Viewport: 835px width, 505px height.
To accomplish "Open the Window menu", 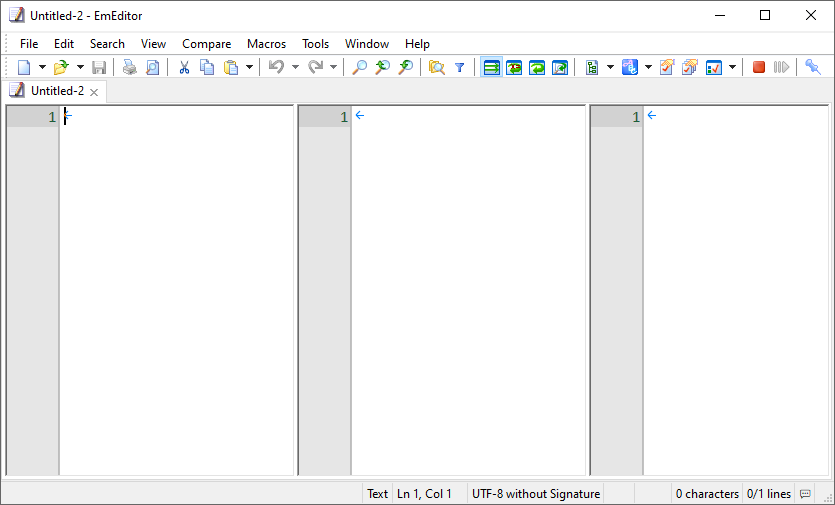I will coord(367,44).
